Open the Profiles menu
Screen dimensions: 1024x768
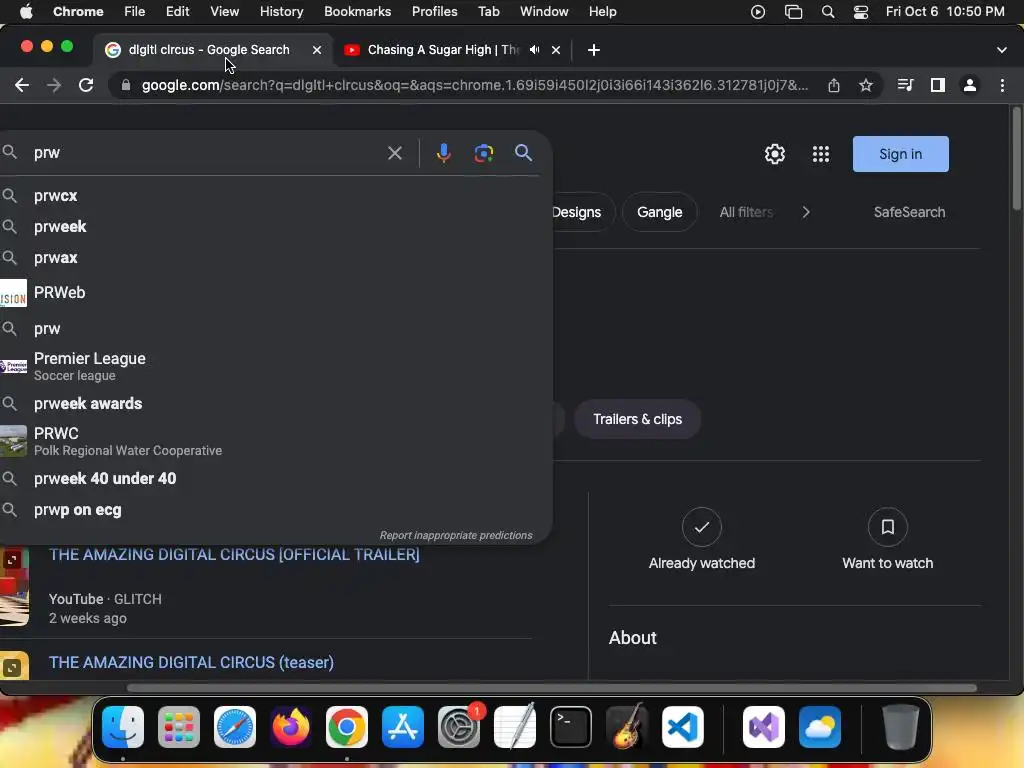point(434,12)
